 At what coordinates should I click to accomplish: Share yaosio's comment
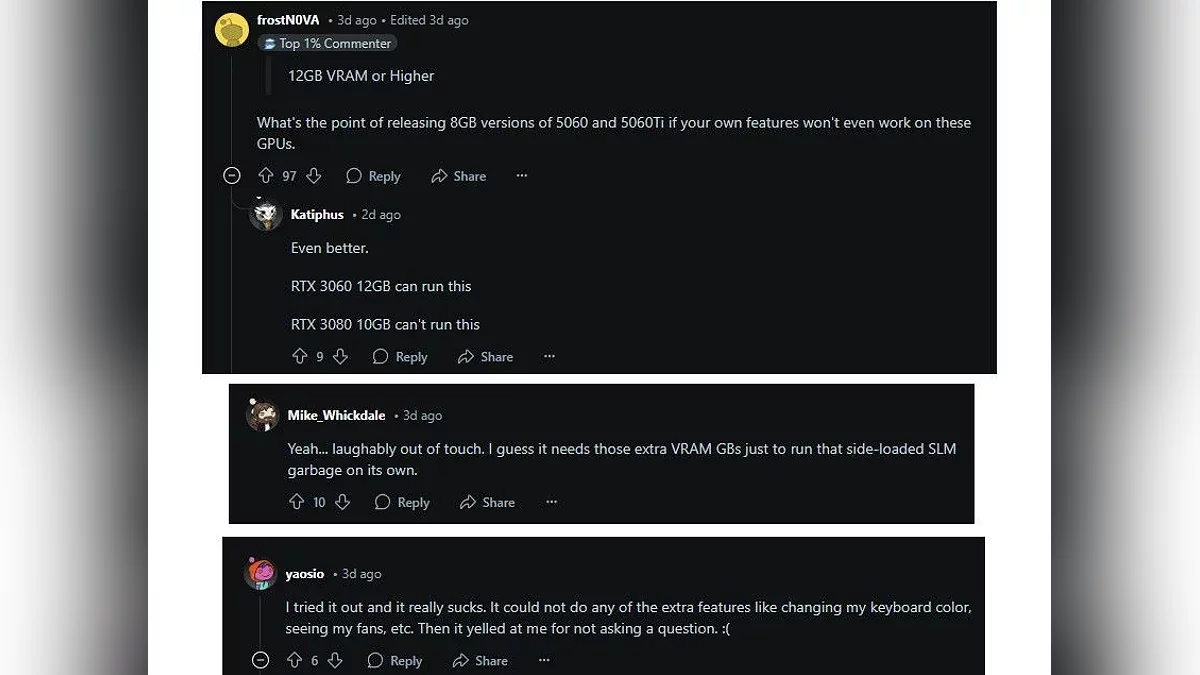(480, 660)
